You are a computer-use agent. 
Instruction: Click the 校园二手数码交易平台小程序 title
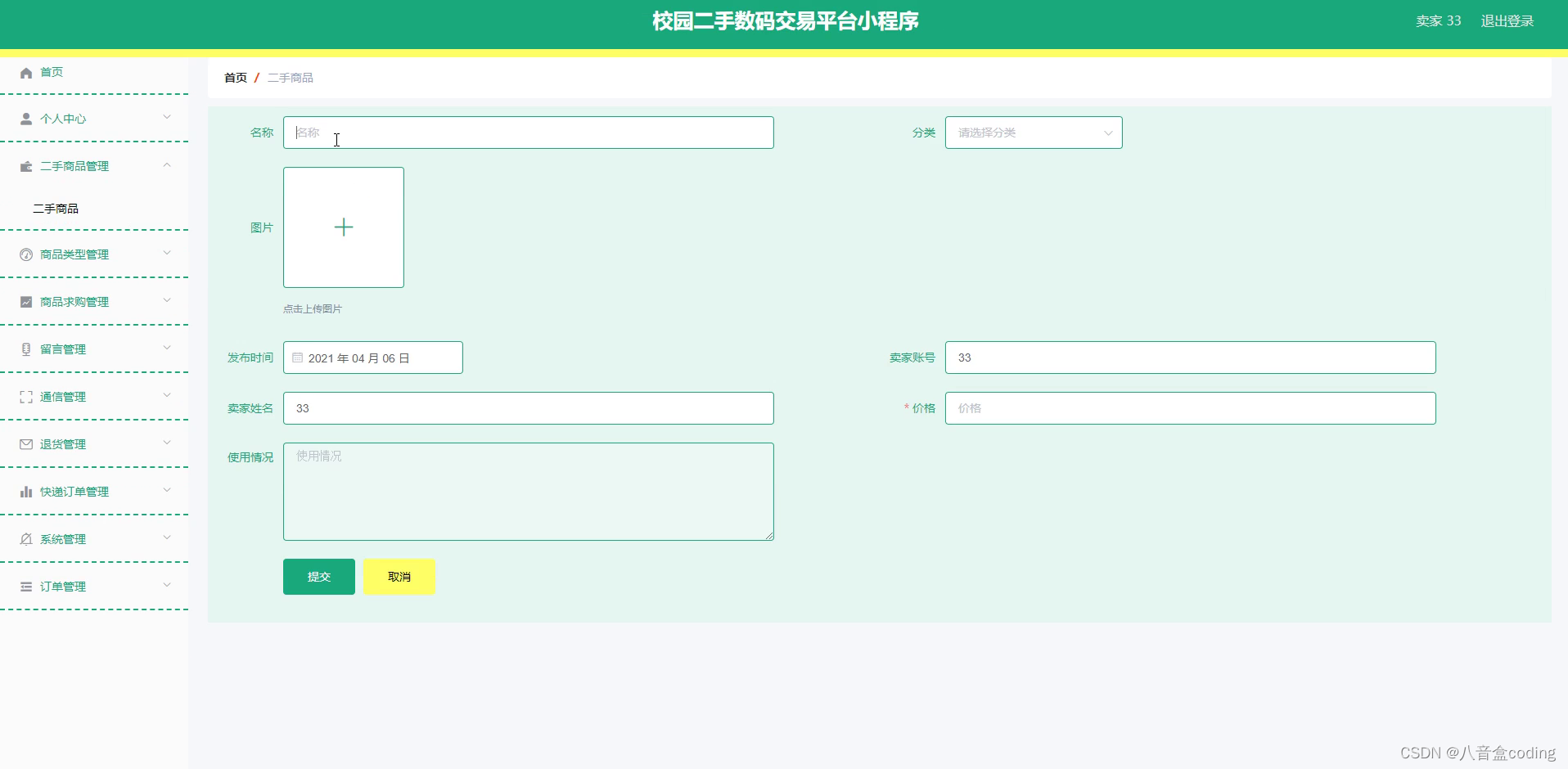pyautogui.click(x=786, y=21)
